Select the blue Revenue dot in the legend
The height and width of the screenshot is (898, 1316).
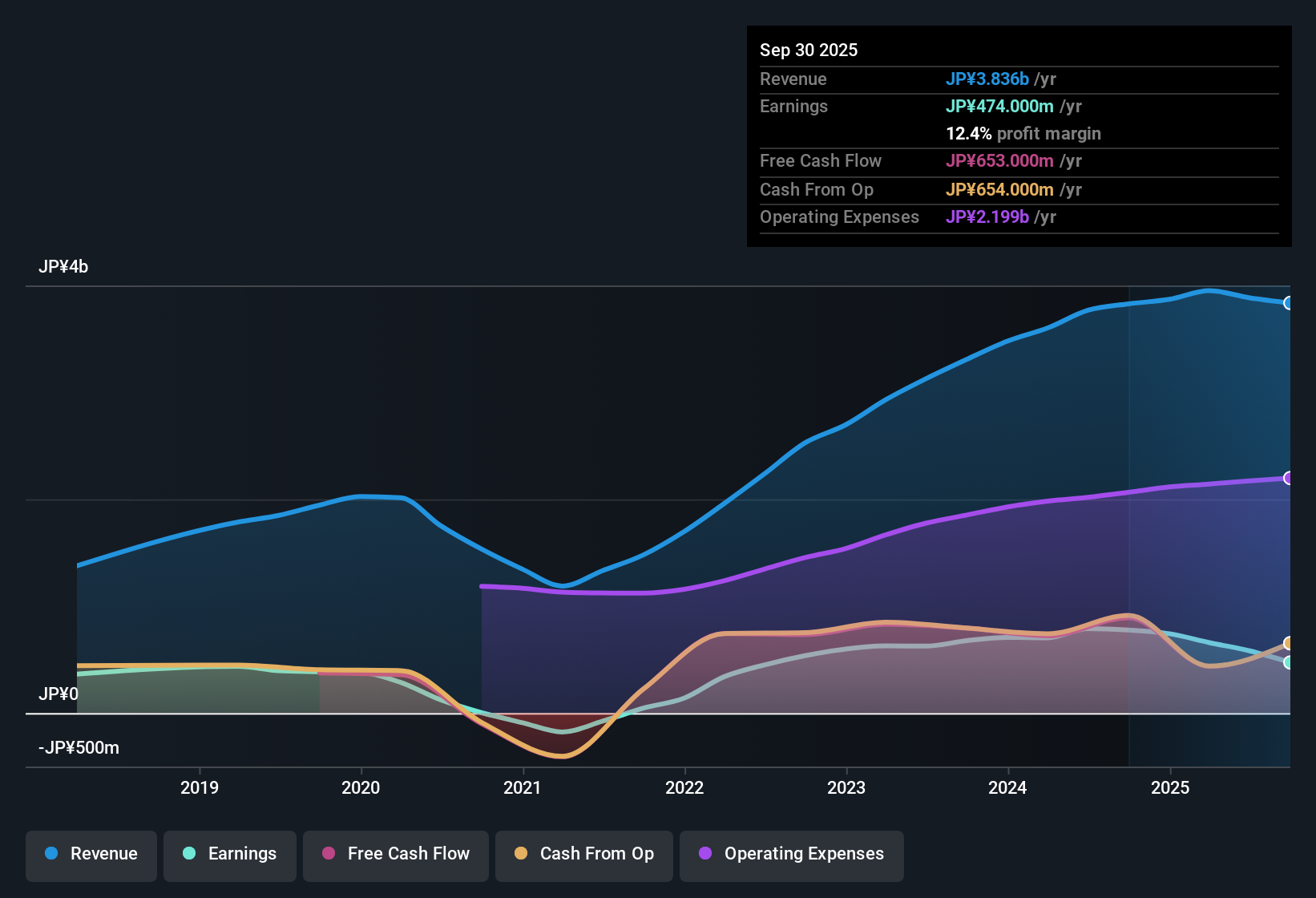[50, 854]
